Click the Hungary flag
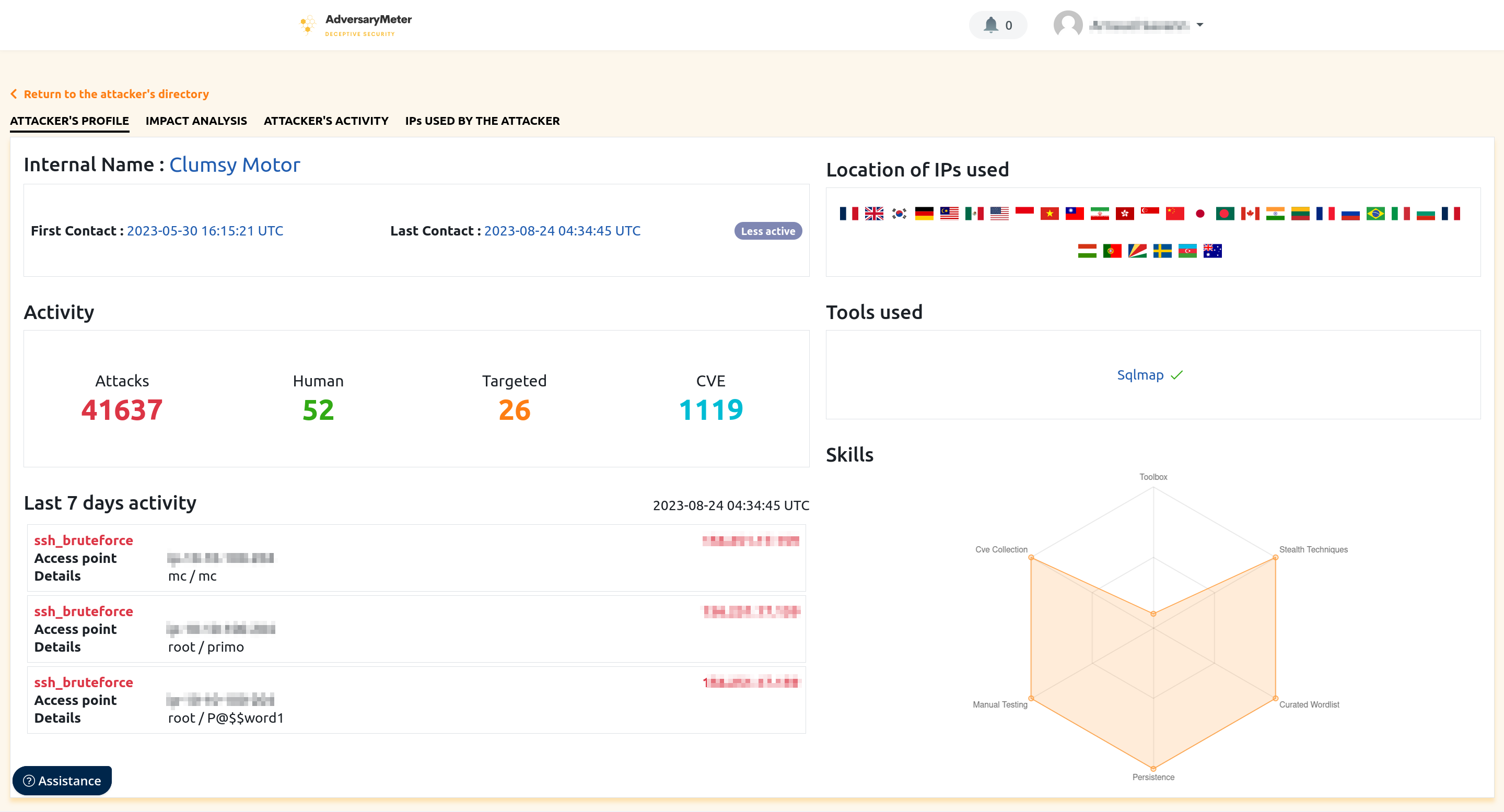The image size is (1504, 812). (1087, 251)
